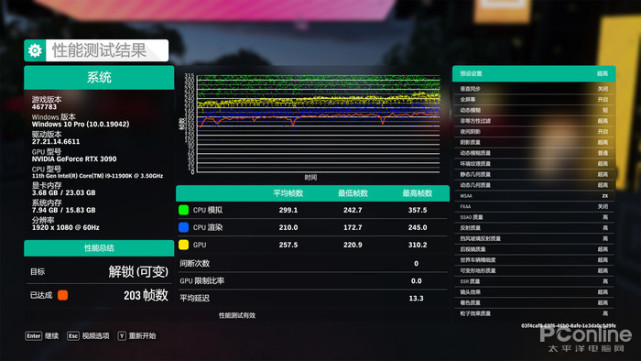Click CPU 渲染 maximum value 245.0
This screenshot has width=641, height=361.
(417, 227)
